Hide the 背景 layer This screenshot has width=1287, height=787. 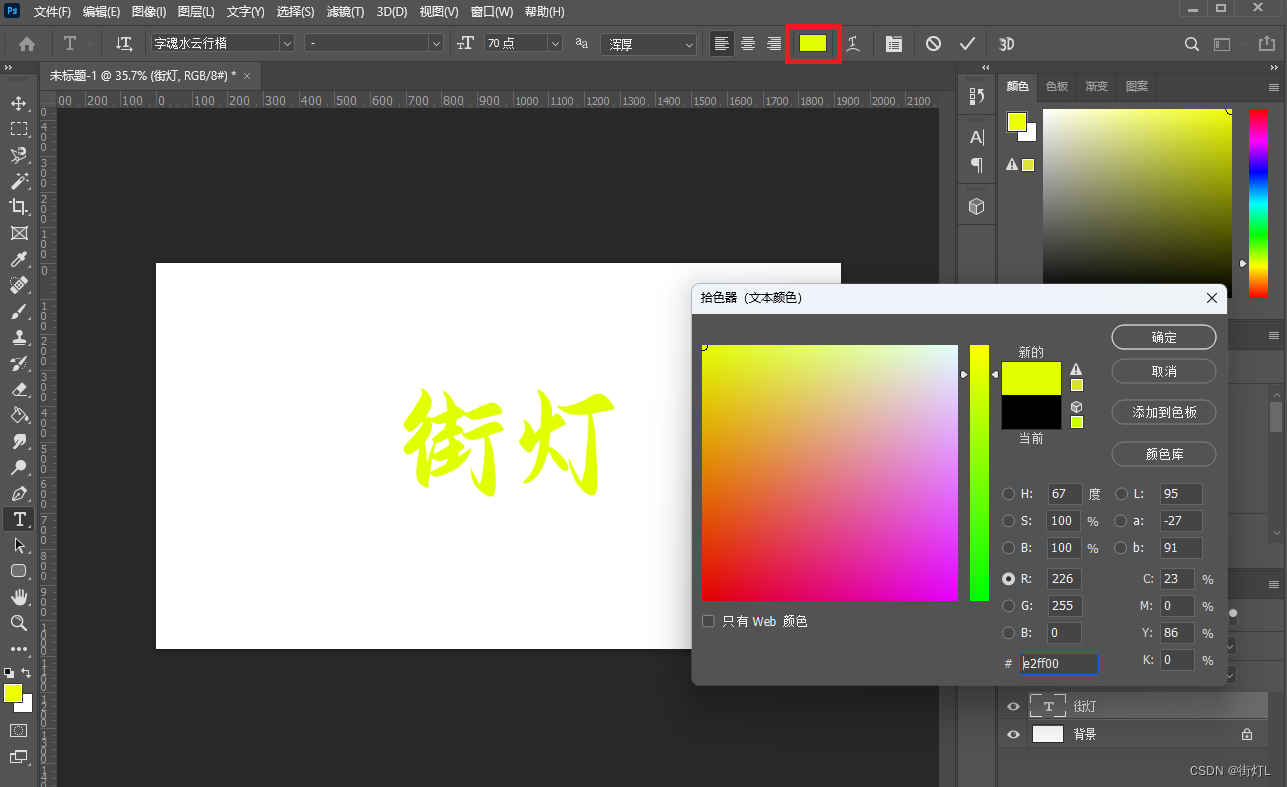tap(1013, 734)
